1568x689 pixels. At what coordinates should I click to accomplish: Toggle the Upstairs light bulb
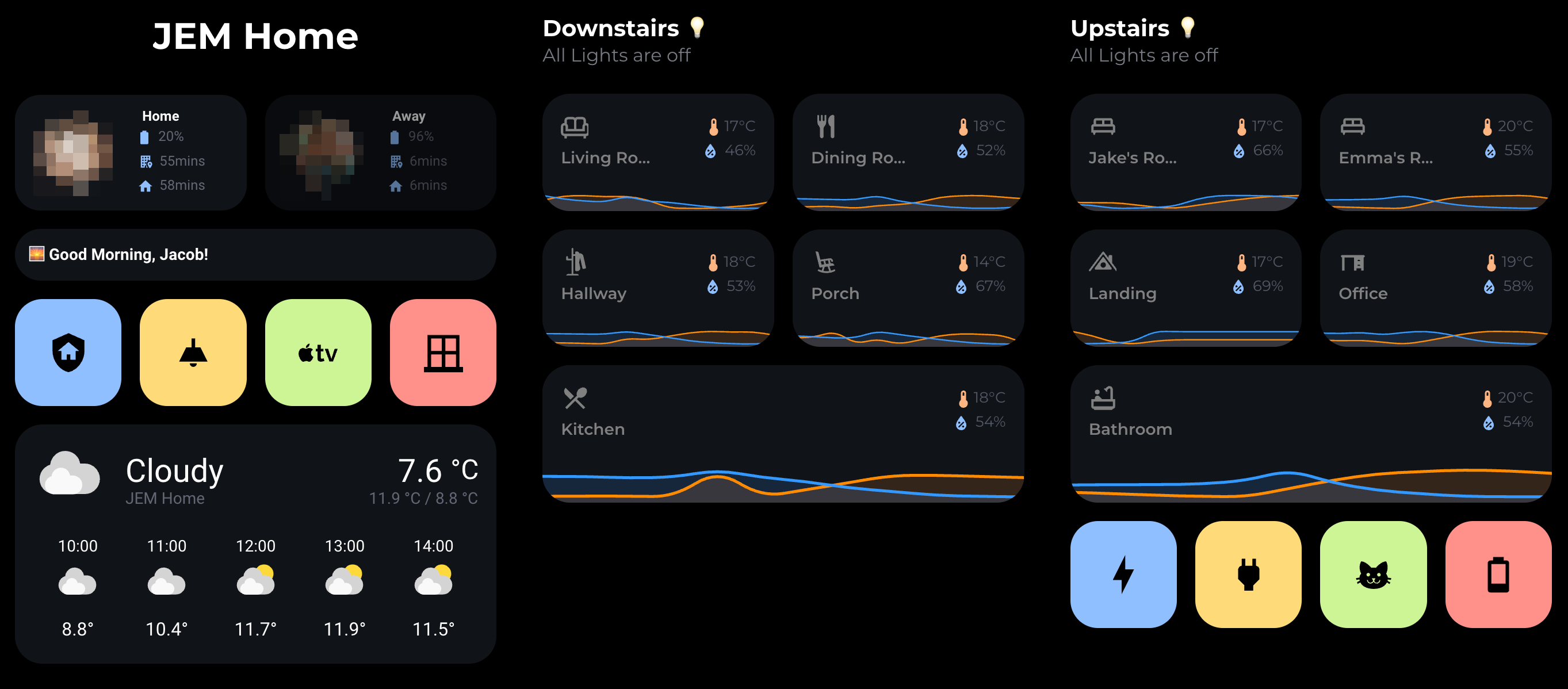(1188, 27)
